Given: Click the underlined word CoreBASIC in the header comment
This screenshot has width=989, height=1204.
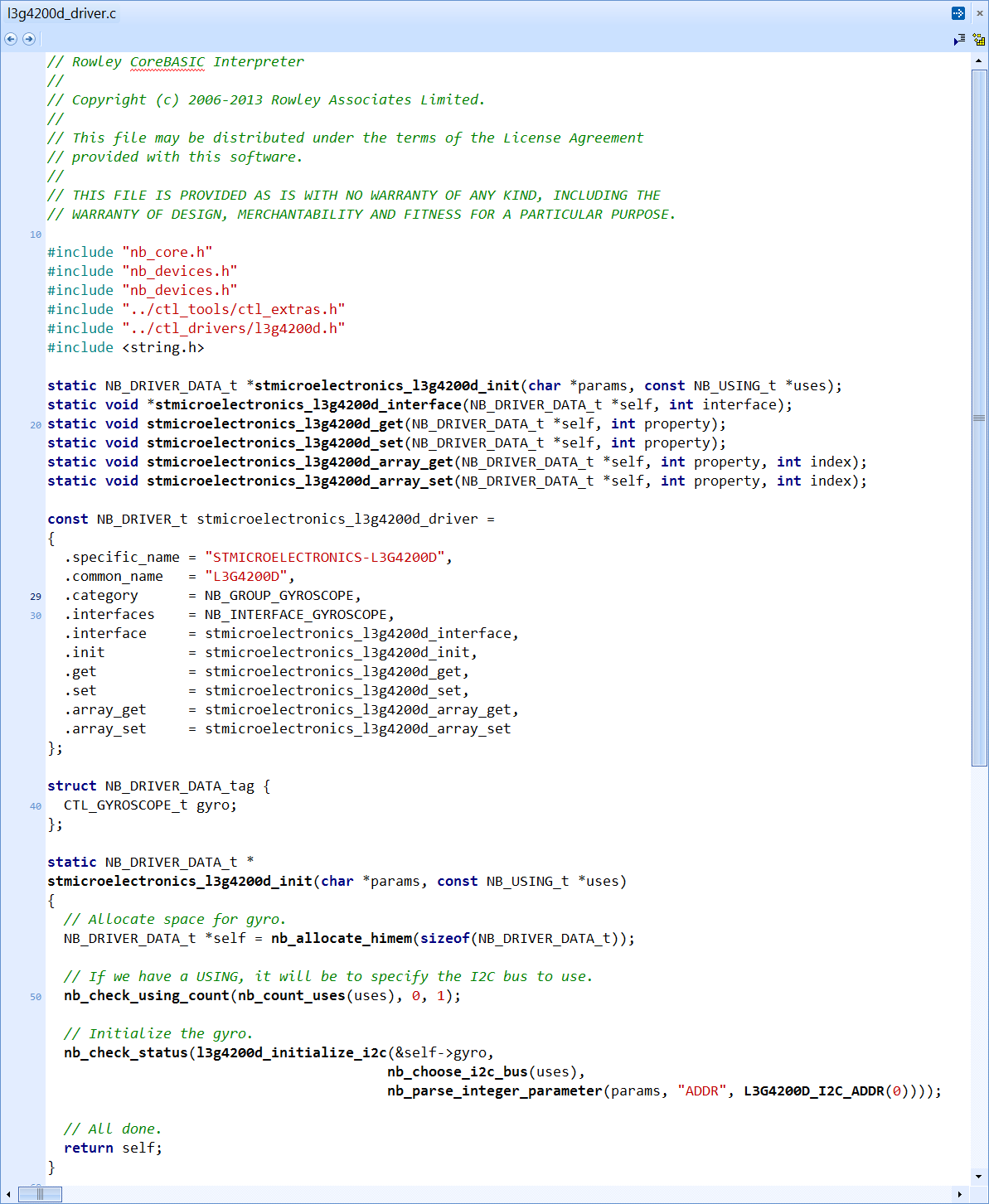Looking at the screenshot, I should 167,62.
